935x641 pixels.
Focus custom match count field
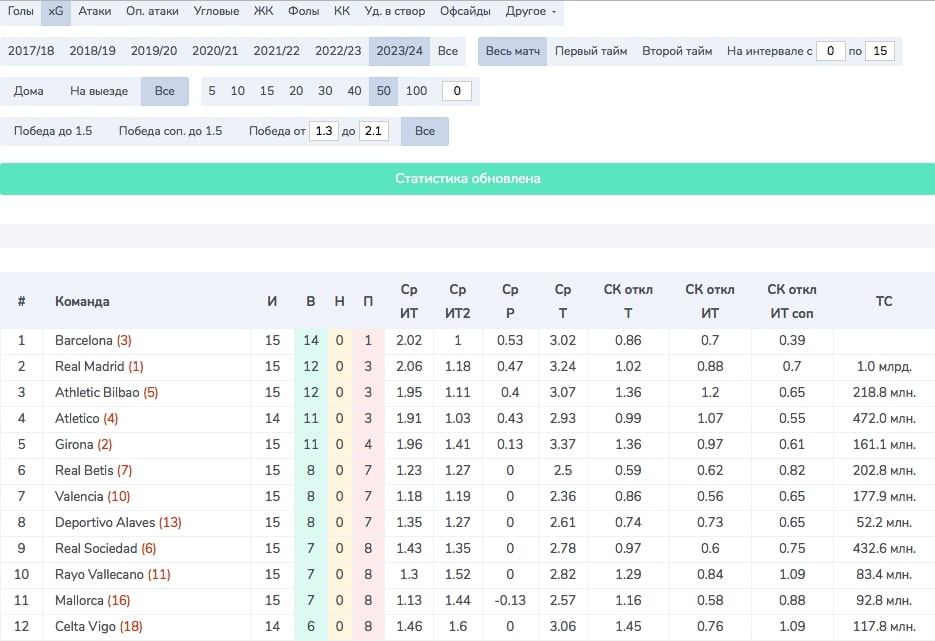457,91
